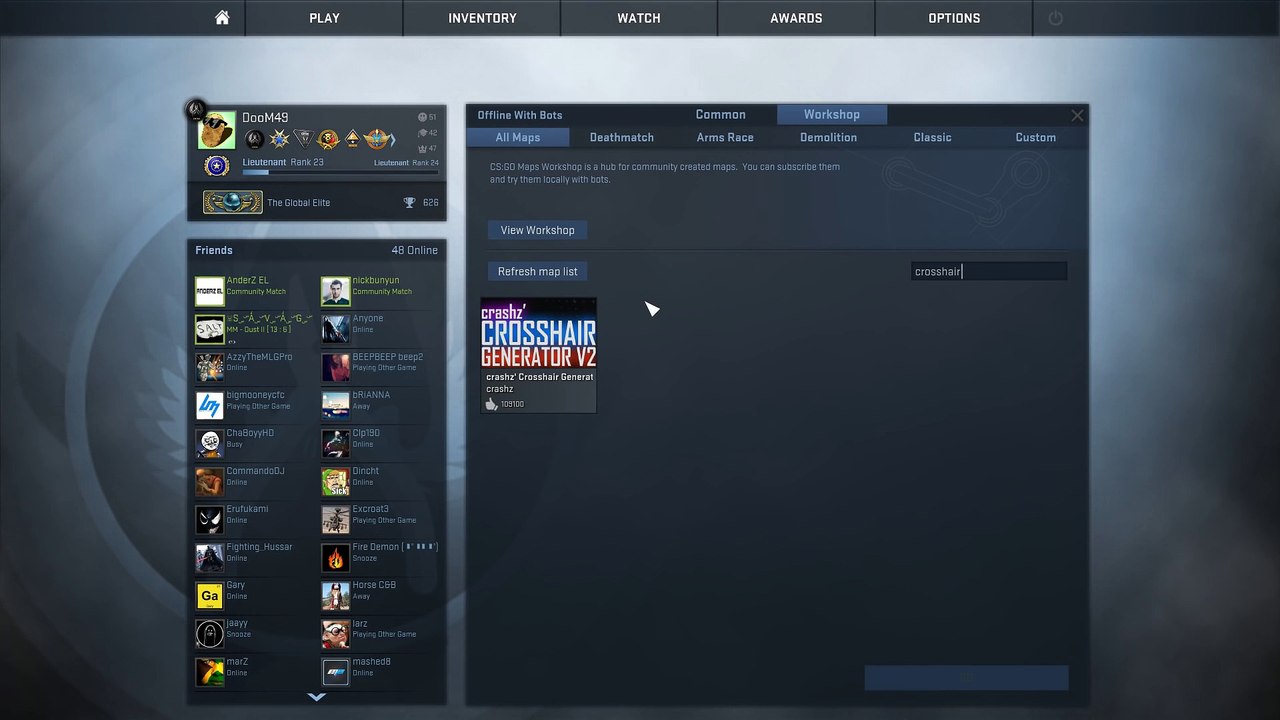Click the trophy wins icon
Screen dimensions: 1280x720
tap(409, 202)
